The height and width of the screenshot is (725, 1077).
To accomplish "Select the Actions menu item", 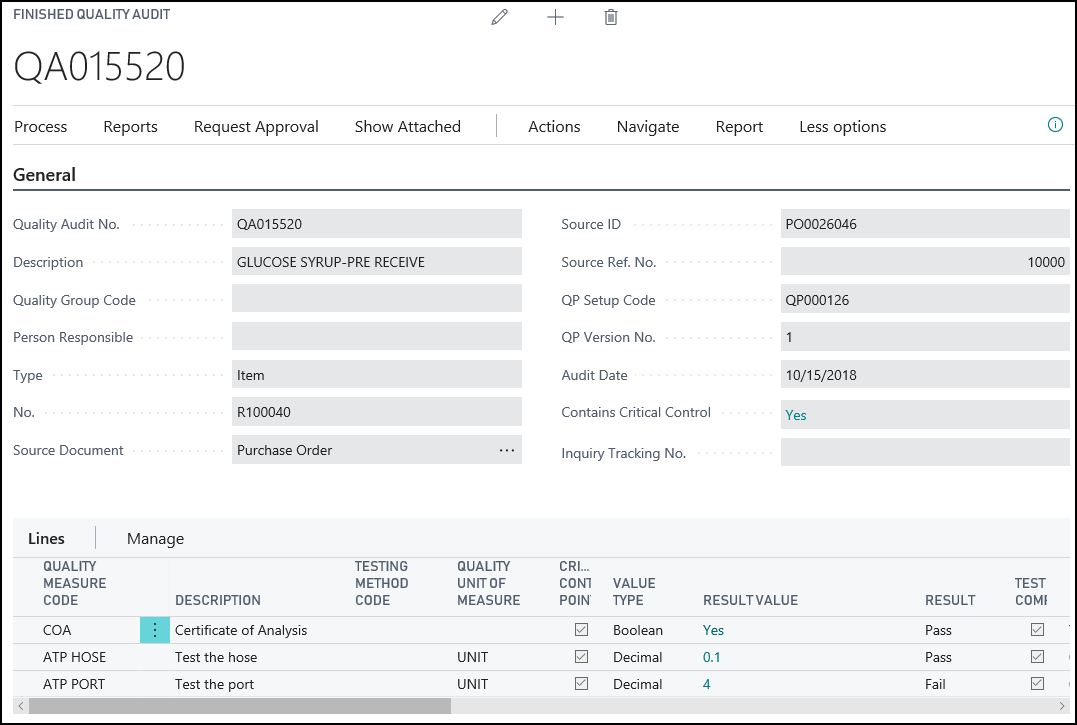I will tap(554, 127).
